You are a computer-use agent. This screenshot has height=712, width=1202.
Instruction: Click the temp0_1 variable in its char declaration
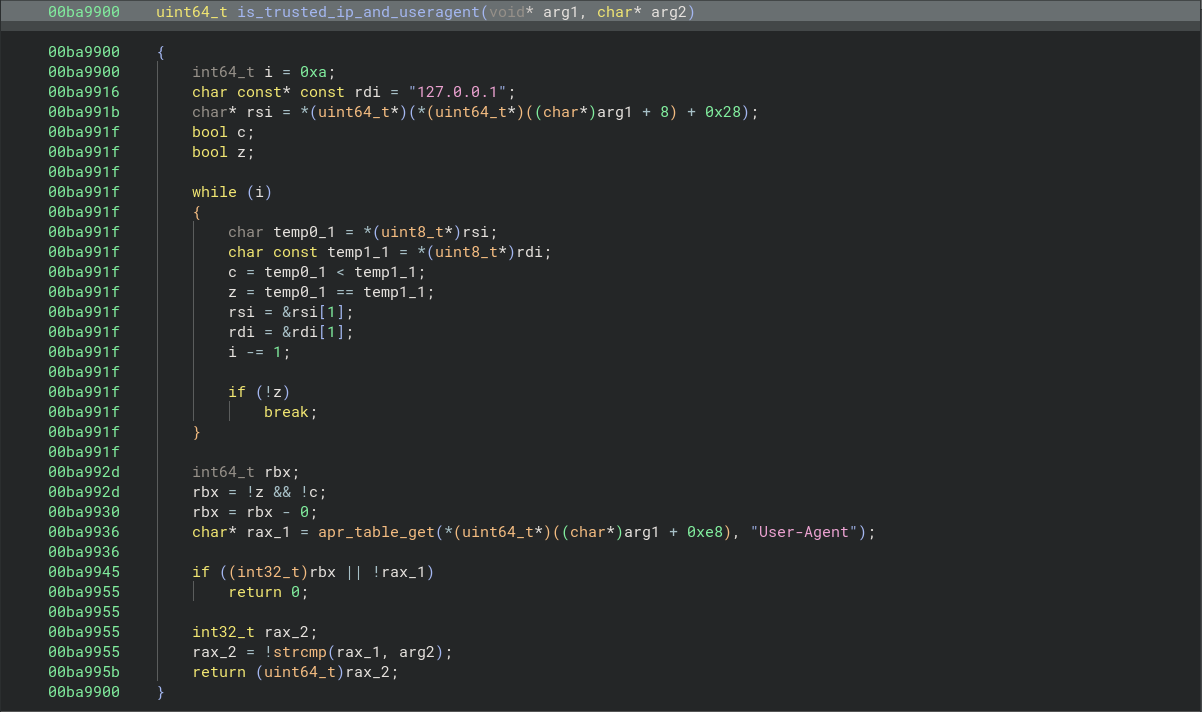point(304,232)
